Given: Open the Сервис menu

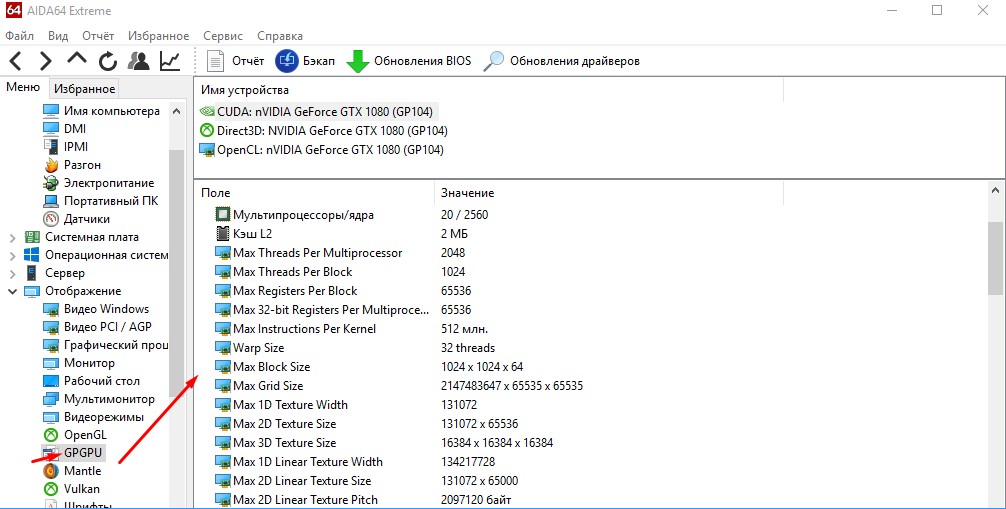Looking at the screenshot, I should coord(222,36).
